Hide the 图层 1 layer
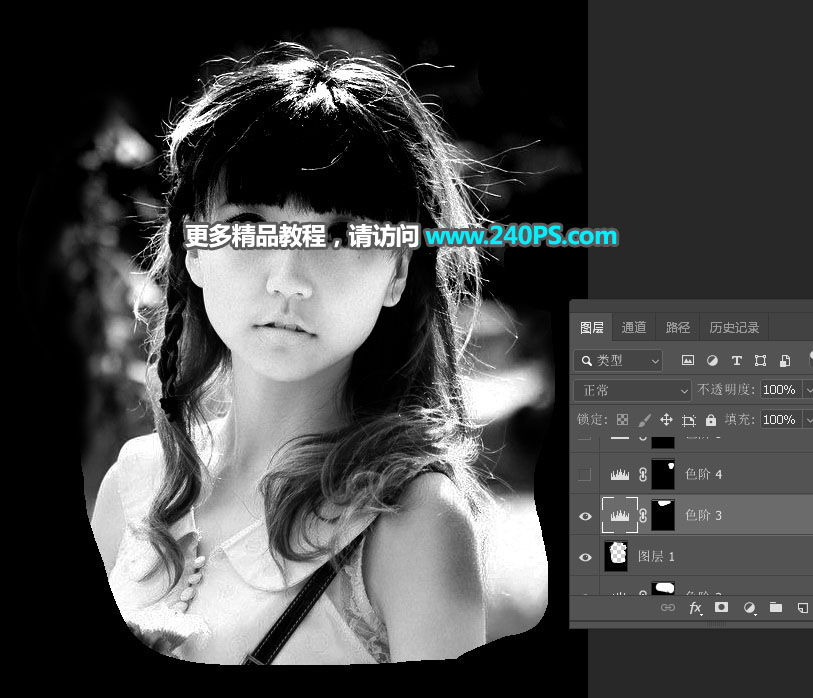813x698 pixels. 585,557
